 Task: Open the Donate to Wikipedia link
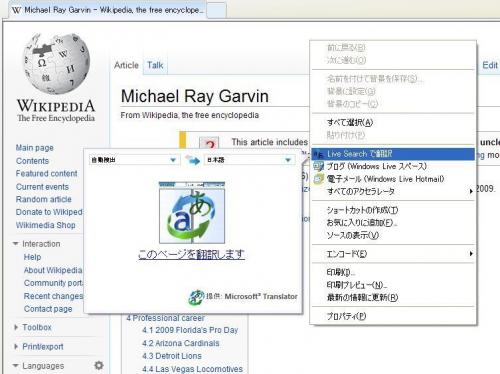[49, 212]
